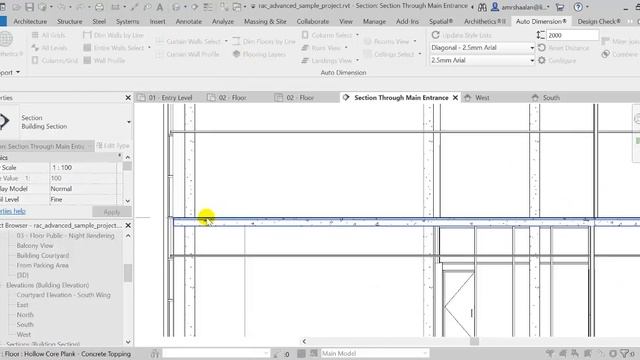Click the Save icon in quick access toolbar
The image size is (640, 360).
[29, 7]
